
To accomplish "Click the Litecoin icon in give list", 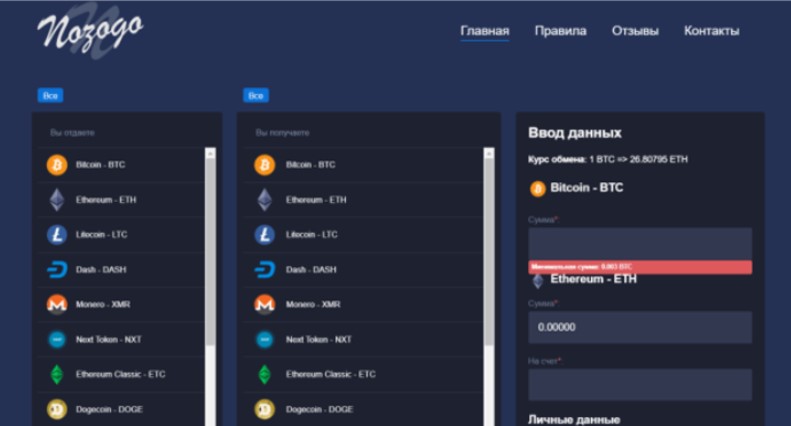I will click(x=57, y=235).
